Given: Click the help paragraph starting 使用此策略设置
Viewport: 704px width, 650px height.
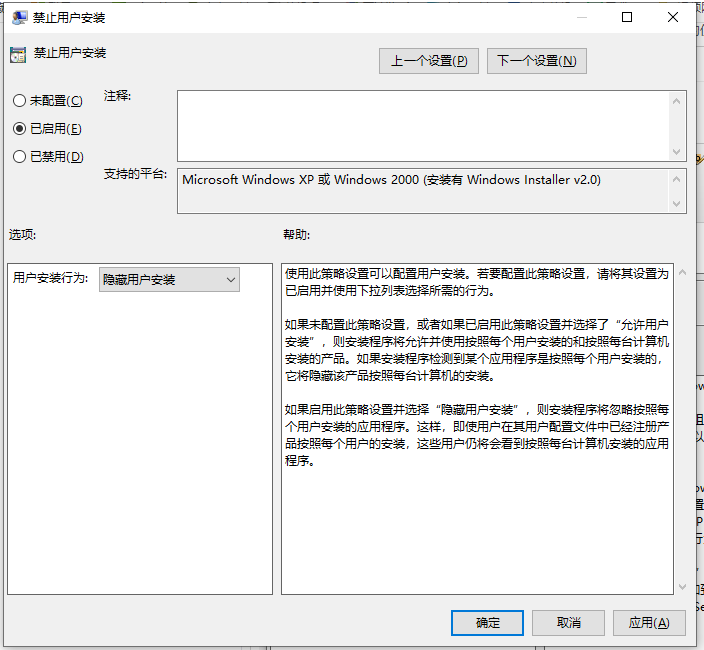Looking at the screenshot, I should pos(477,282).
